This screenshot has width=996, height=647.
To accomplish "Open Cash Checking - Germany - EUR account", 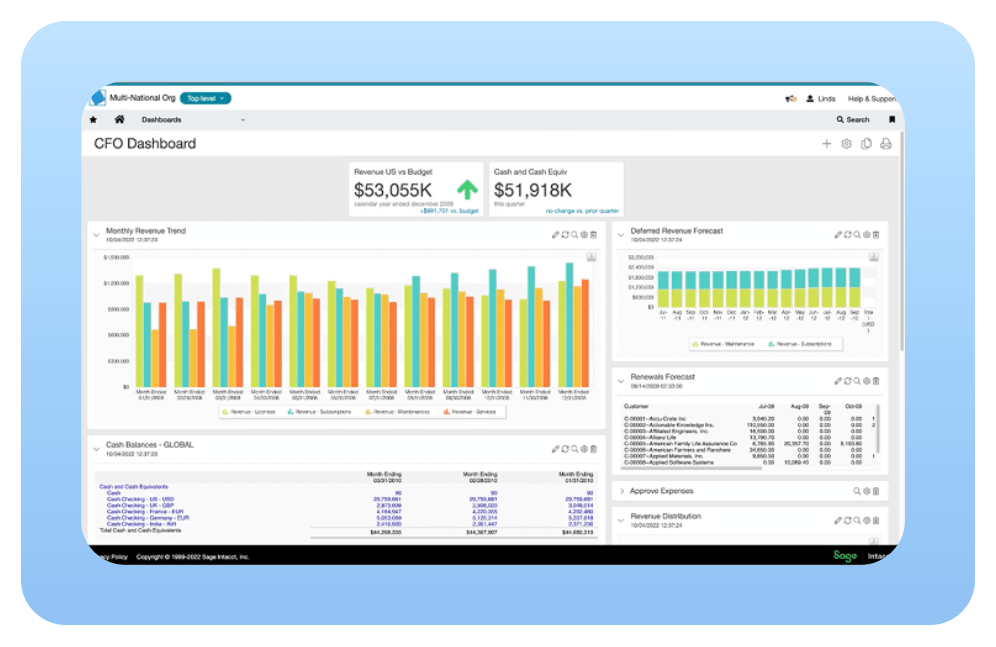I will [x=148, y=518].
